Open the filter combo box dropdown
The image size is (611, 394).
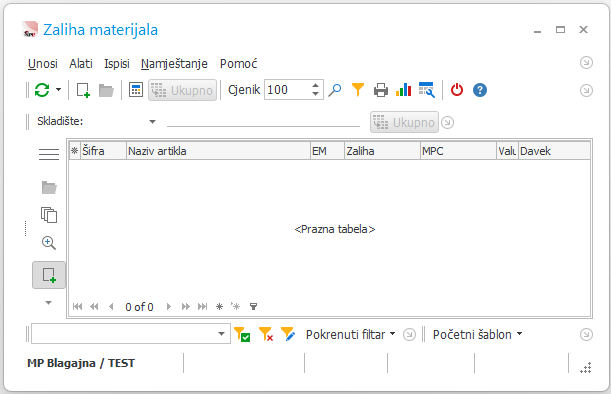tap(221, 334)
